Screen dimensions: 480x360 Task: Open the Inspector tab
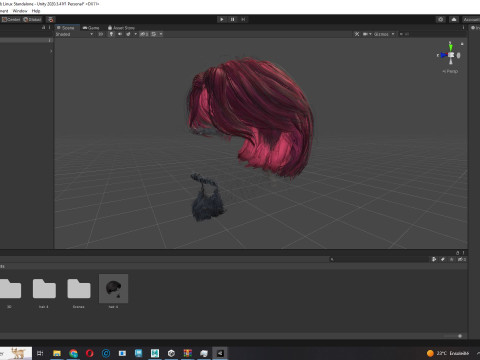pos(475,28)
